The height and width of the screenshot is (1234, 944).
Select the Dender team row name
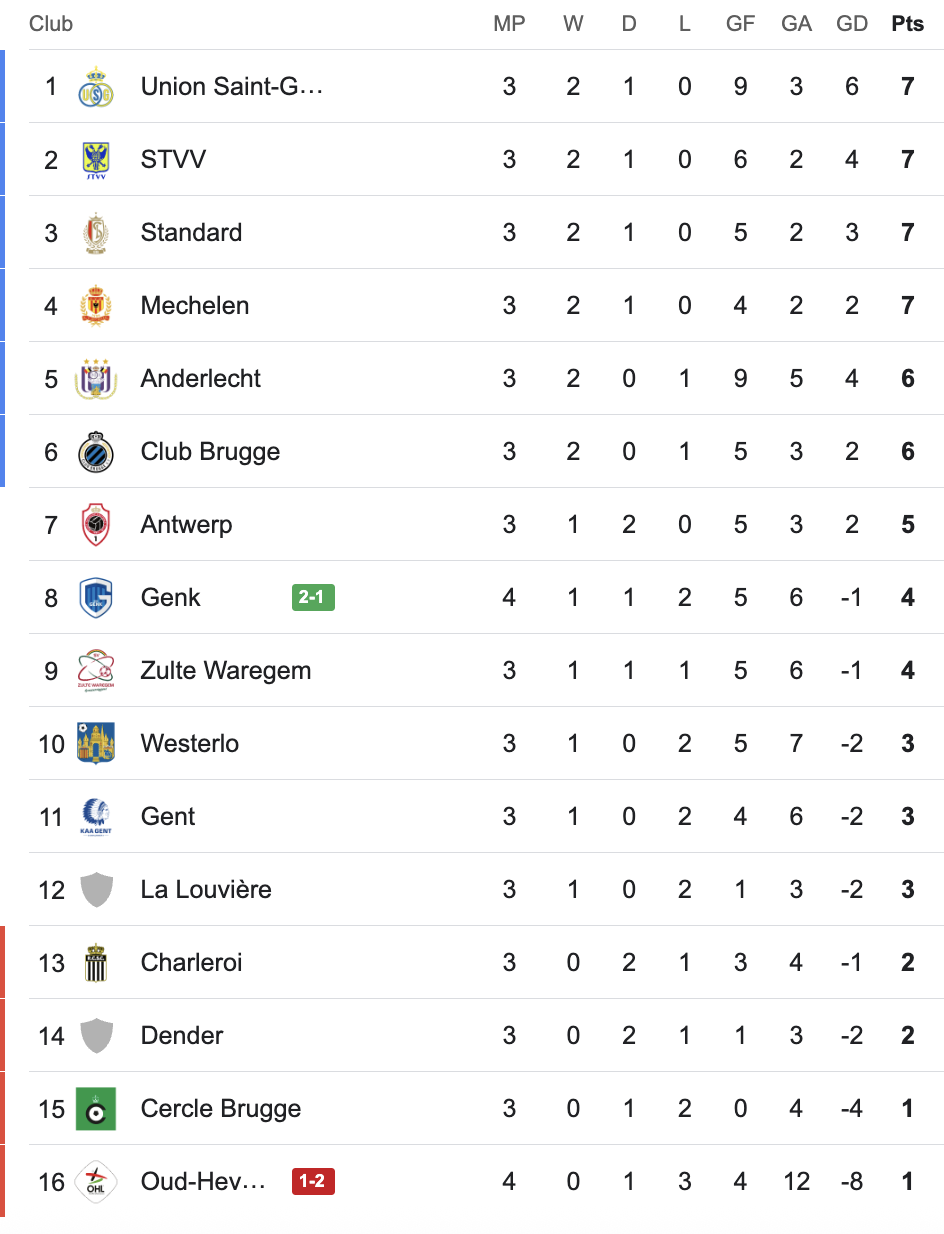[182, 1036]
